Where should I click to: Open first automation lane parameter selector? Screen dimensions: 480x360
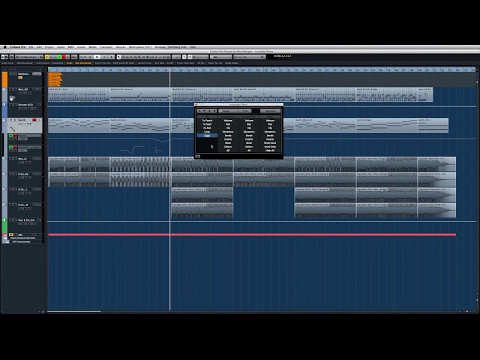click(29, 135)
